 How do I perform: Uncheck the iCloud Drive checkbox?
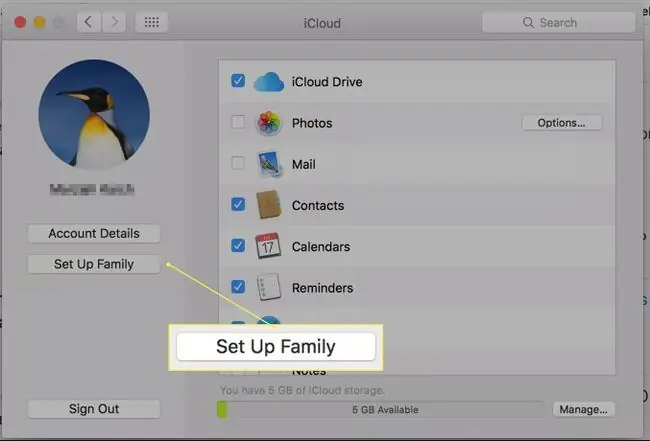[x=238, y=81]
